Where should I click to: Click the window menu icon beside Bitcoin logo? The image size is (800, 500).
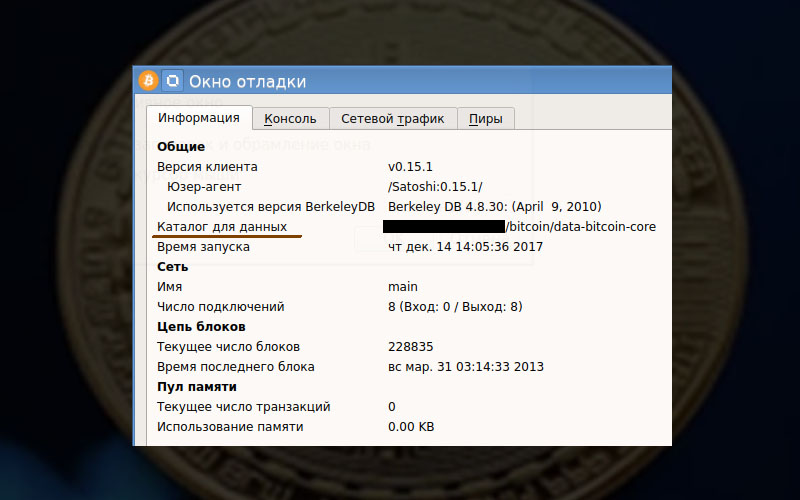click(x=172, y=81)
